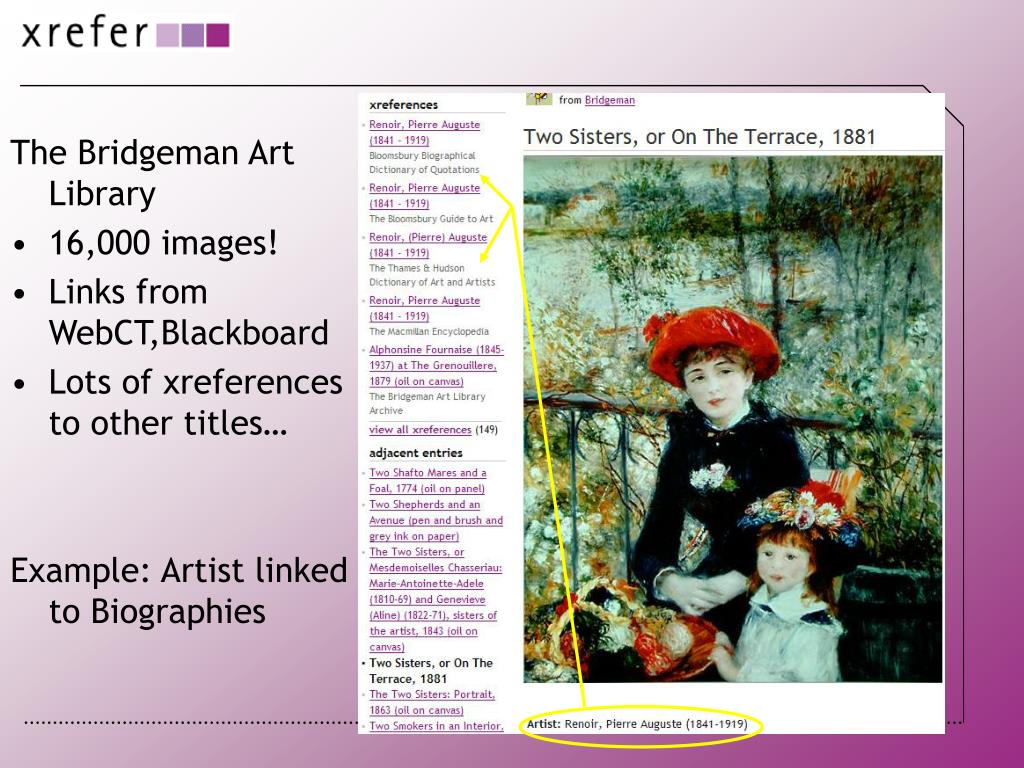Click the 'Links from WebCT,Blackboard' bullet text

(x=188, y=312)
